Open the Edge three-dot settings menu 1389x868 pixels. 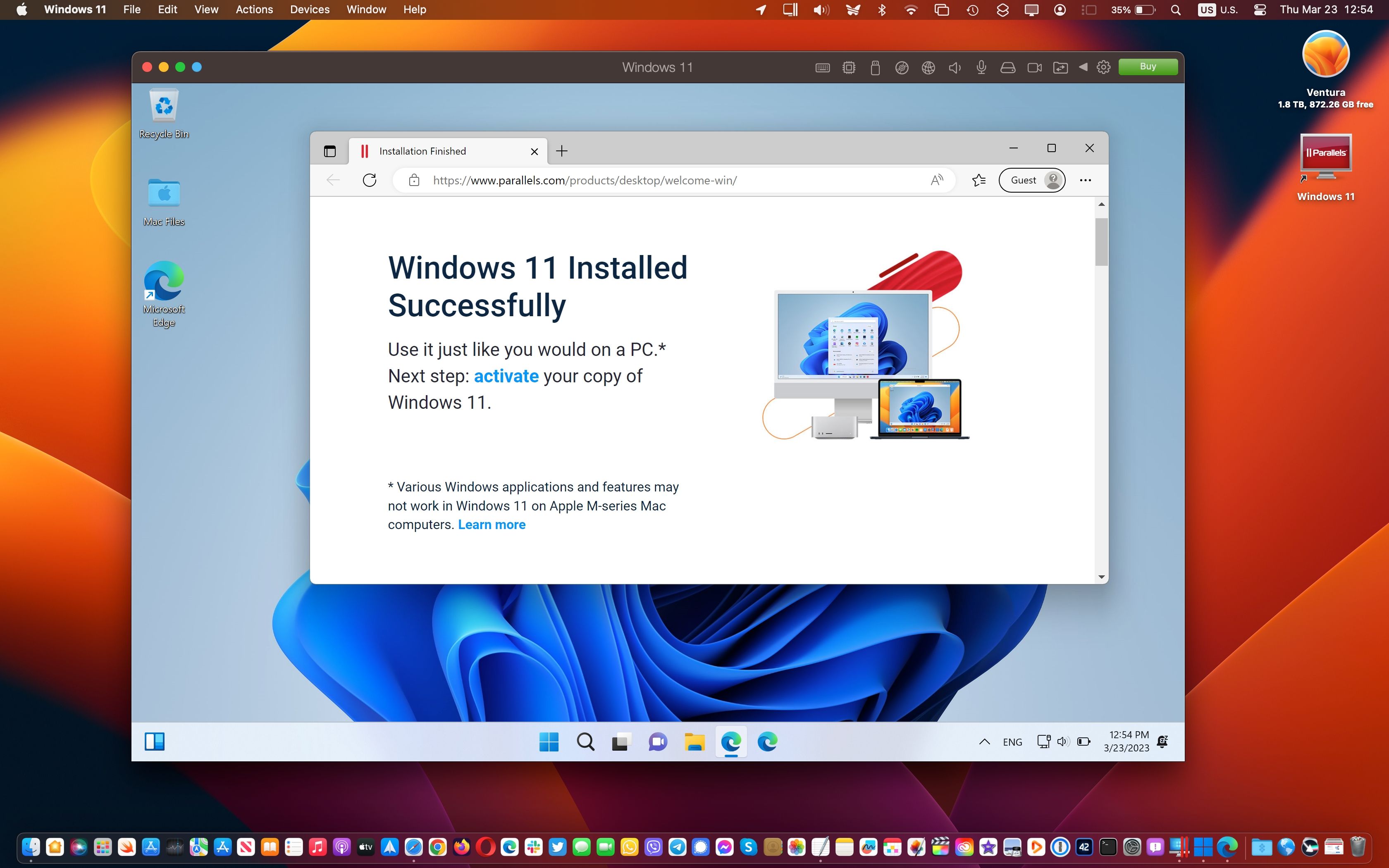[x=1086, y=180]
